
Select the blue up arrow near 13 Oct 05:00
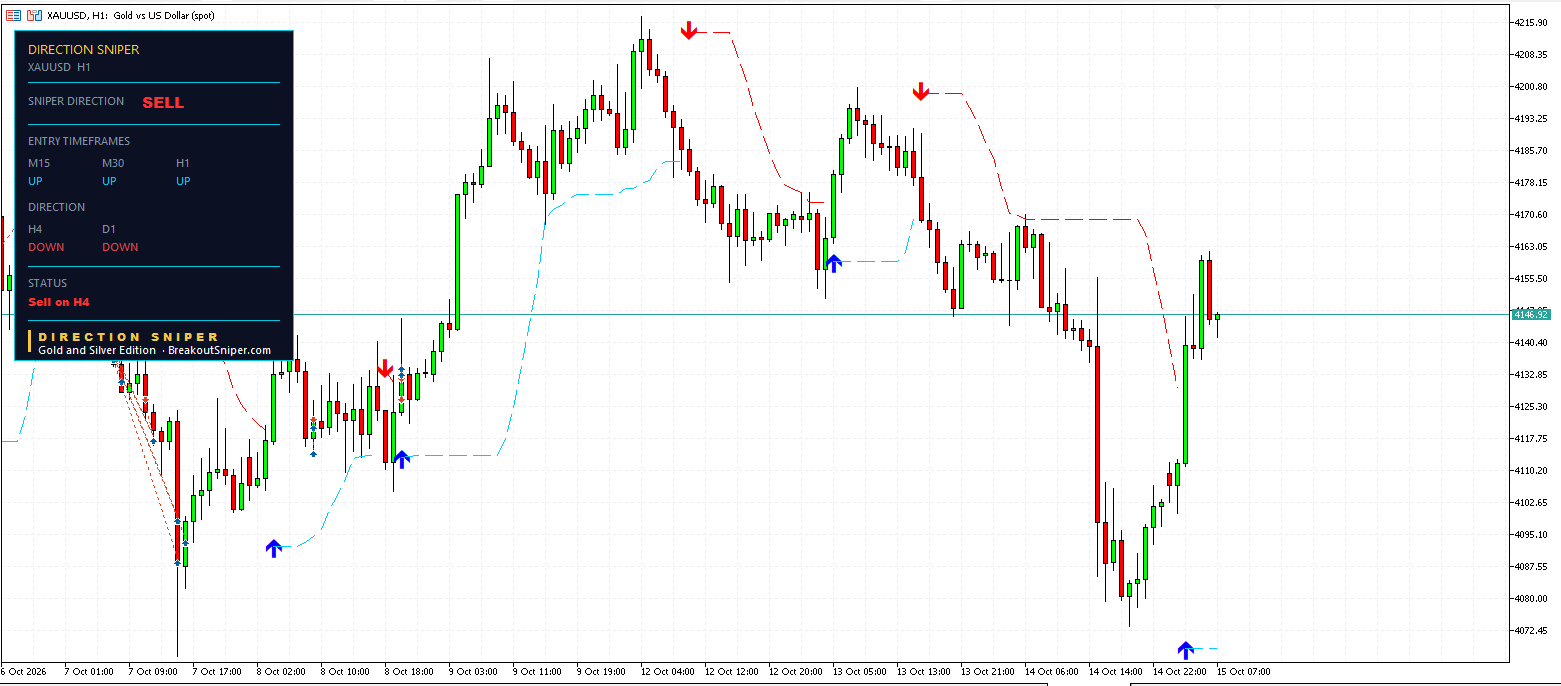pyautogui.click(x=834, y=262)
